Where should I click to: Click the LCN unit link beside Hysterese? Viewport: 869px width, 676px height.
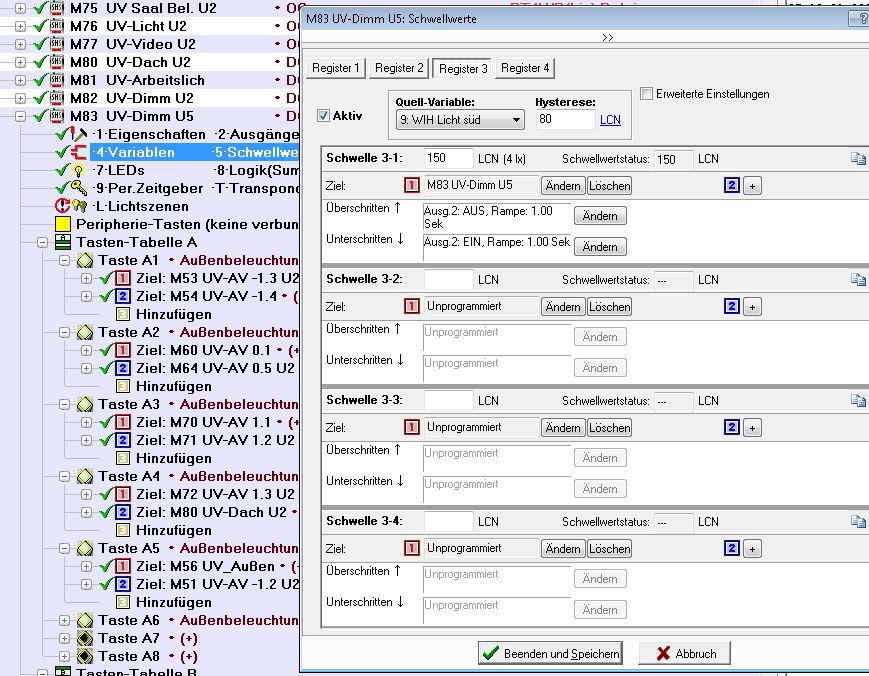pyautogui.click(x=610, y=120)
